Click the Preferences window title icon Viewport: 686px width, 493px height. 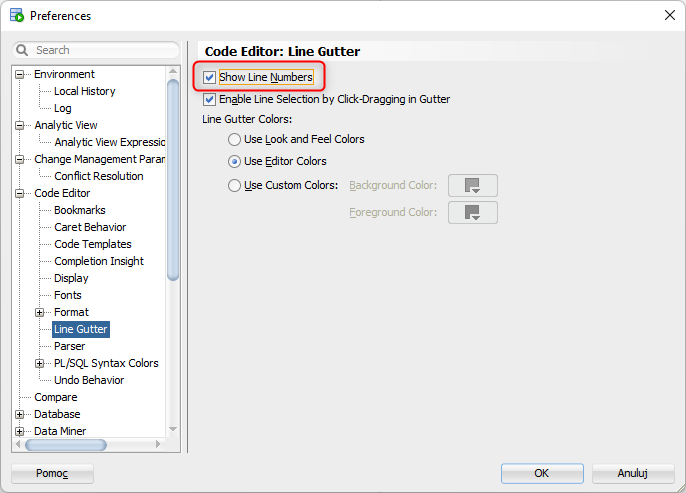16,16
